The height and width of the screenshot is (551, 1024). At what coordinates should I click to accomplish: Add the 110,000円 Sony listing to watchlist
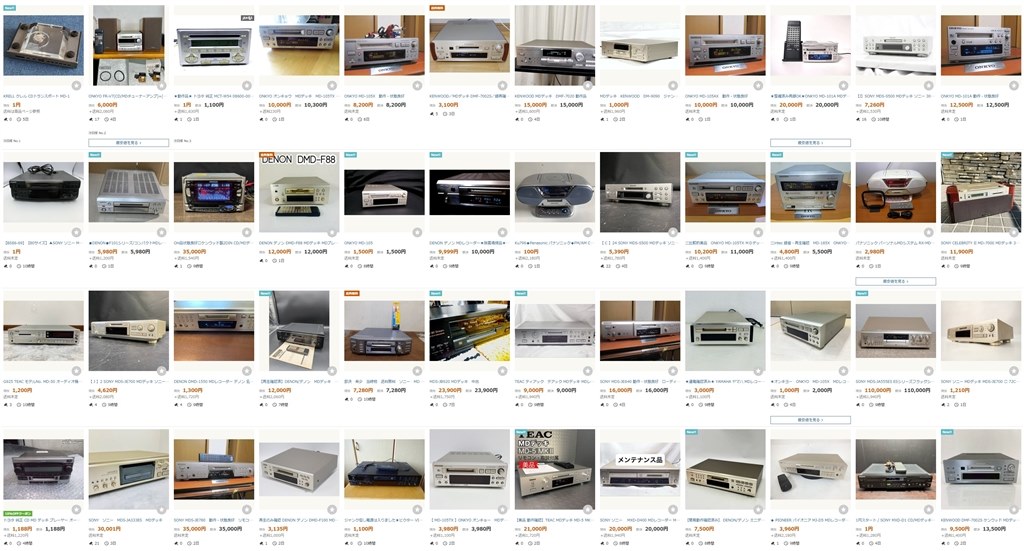[x=929, y=371]
